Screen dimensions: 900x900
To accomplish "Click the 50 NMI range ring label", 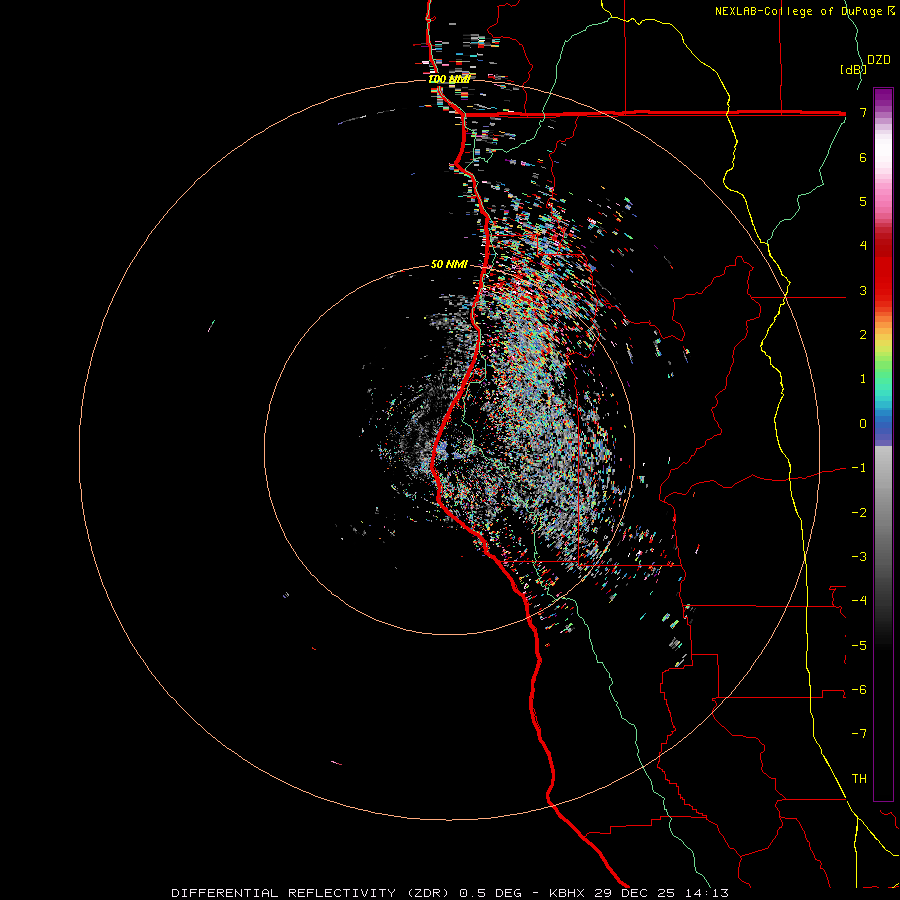I will tap(449, 264).
